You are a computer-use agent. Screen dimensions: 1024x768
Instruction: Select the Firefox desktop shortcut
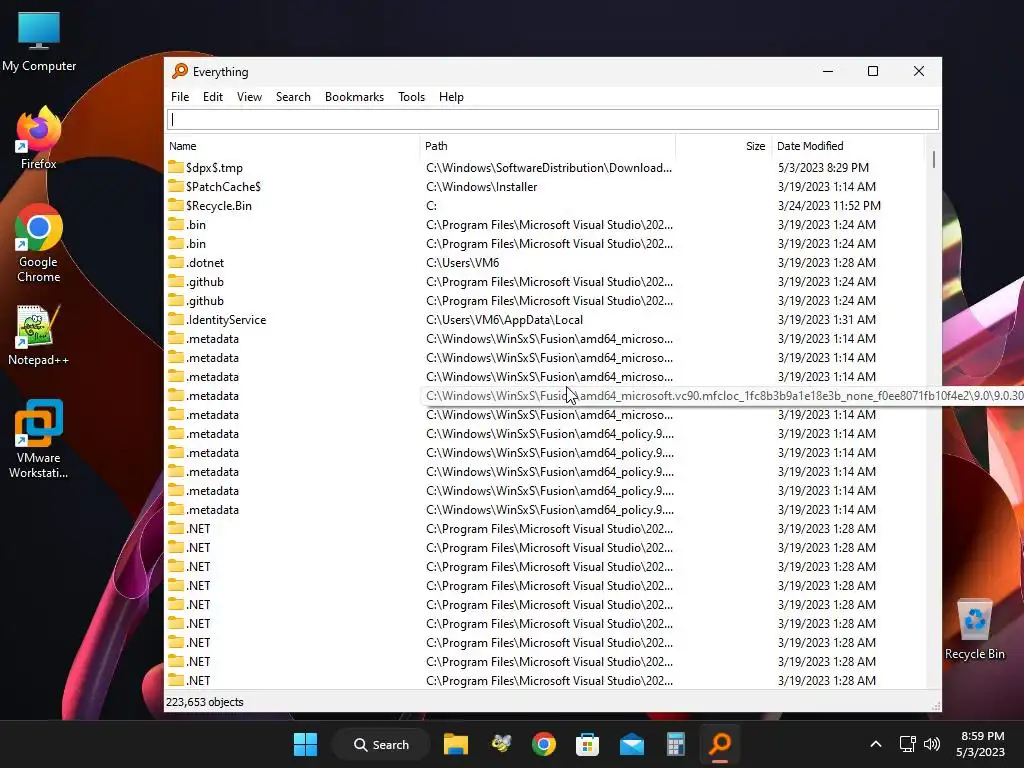point(39,138)
